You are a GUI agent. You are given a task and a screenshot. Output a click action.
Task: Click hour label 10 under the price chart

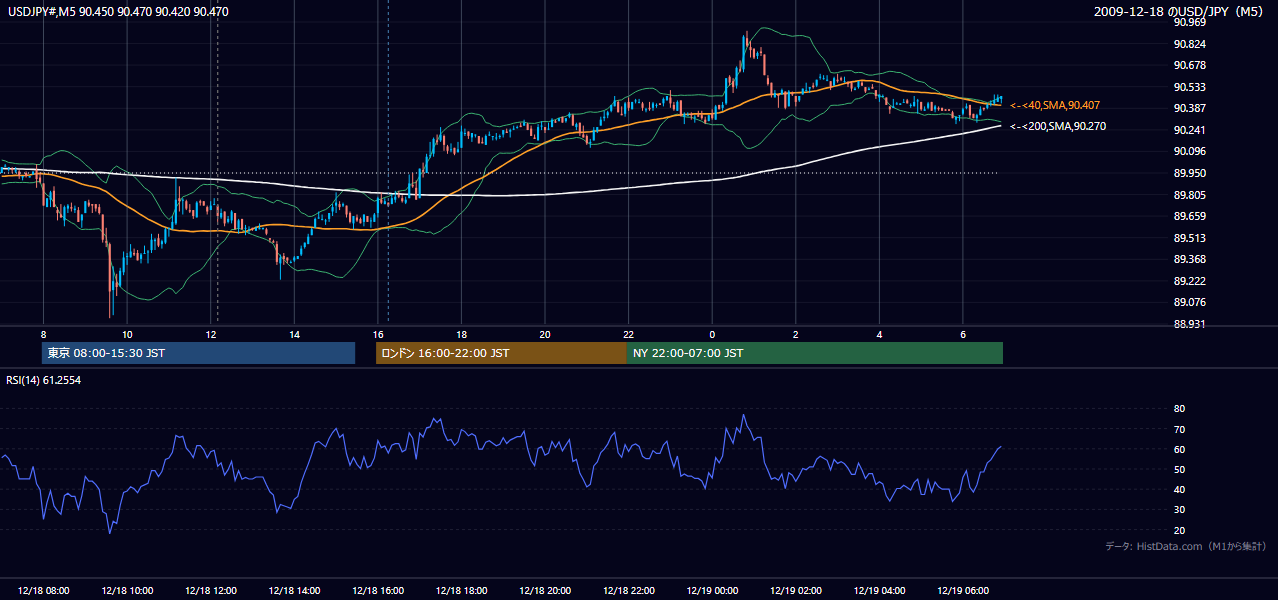(x=127, y=334)
